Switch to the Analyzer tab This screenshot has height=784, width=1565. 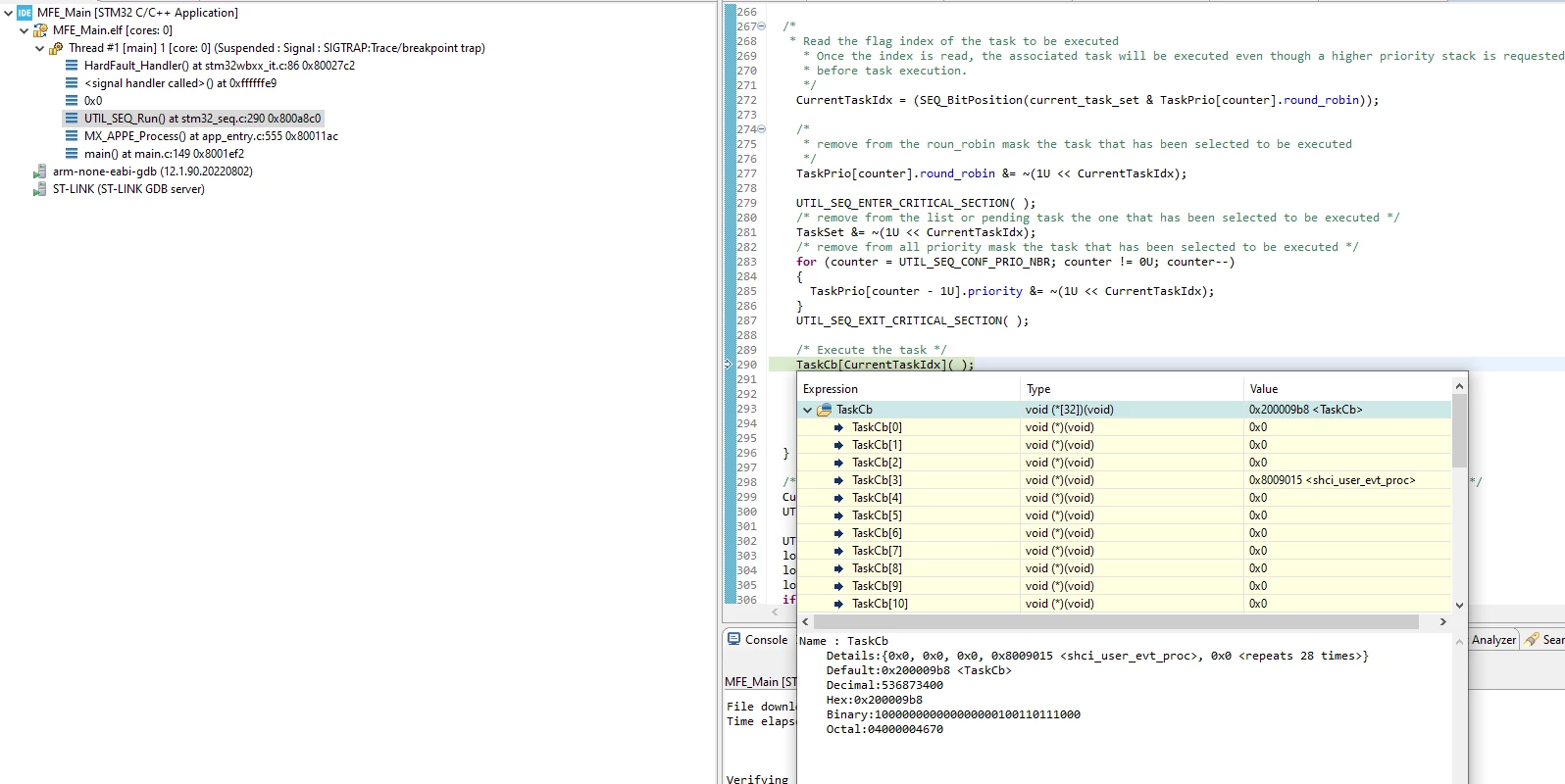[x=1493, y=640]
